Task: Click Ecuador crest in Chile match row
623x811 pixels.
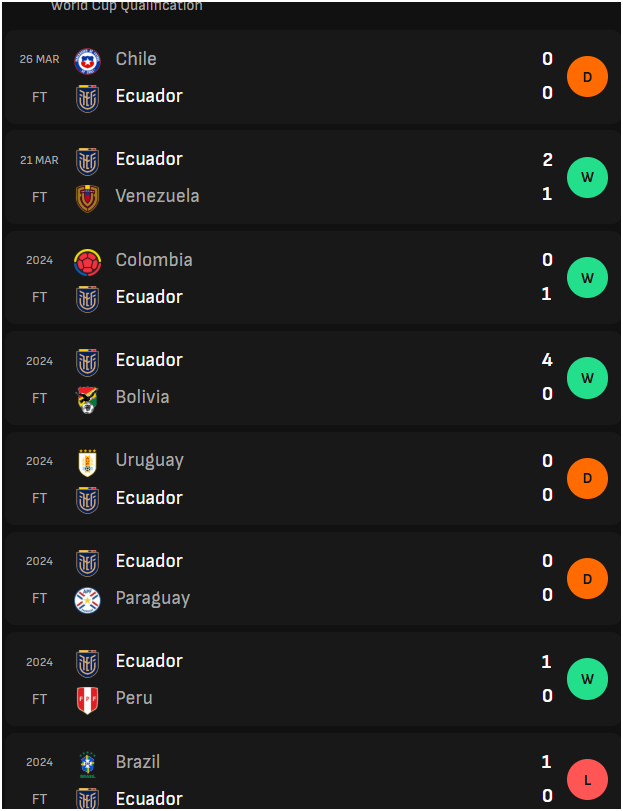Action: point(87,98)
